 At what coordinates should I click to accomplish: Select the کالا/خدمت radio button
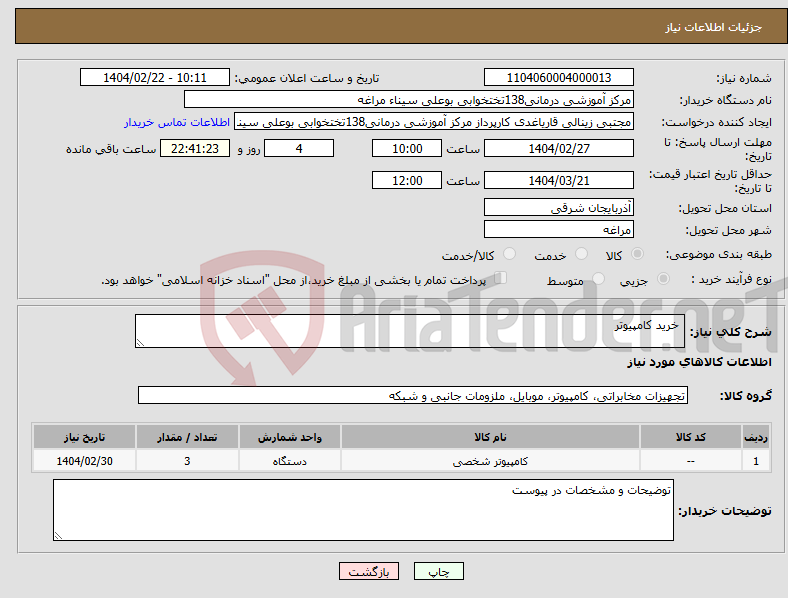(510, 254)
